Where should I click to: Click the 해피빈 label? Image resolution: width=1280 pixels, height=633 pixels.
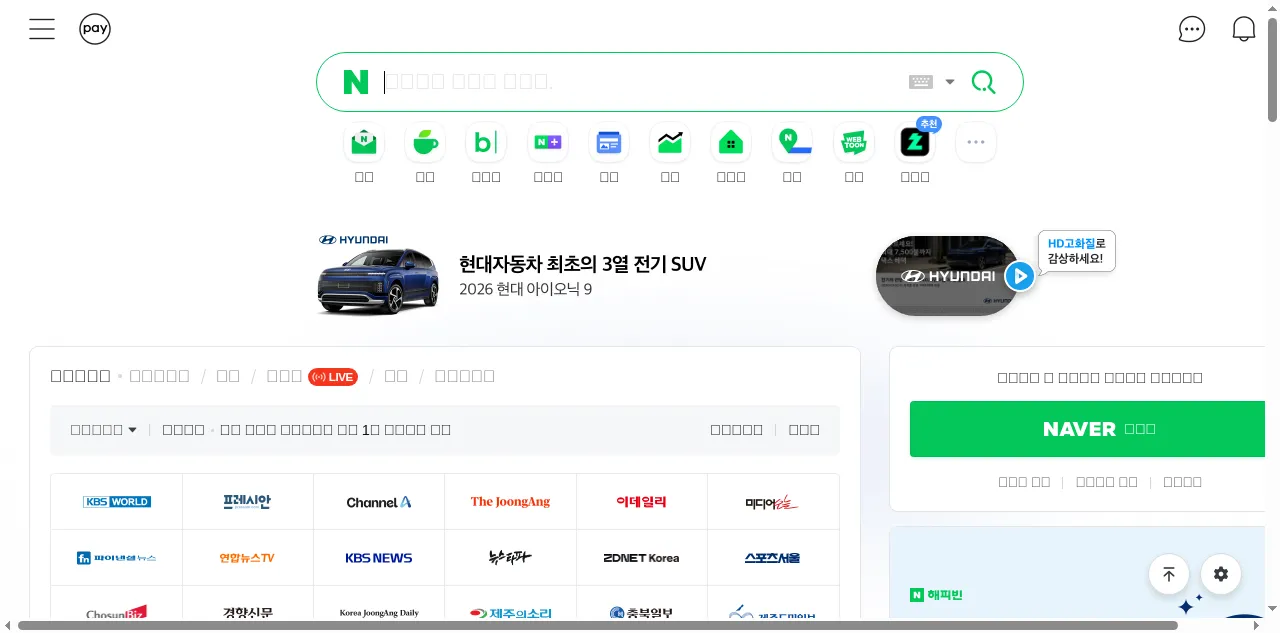coord(946,595)
